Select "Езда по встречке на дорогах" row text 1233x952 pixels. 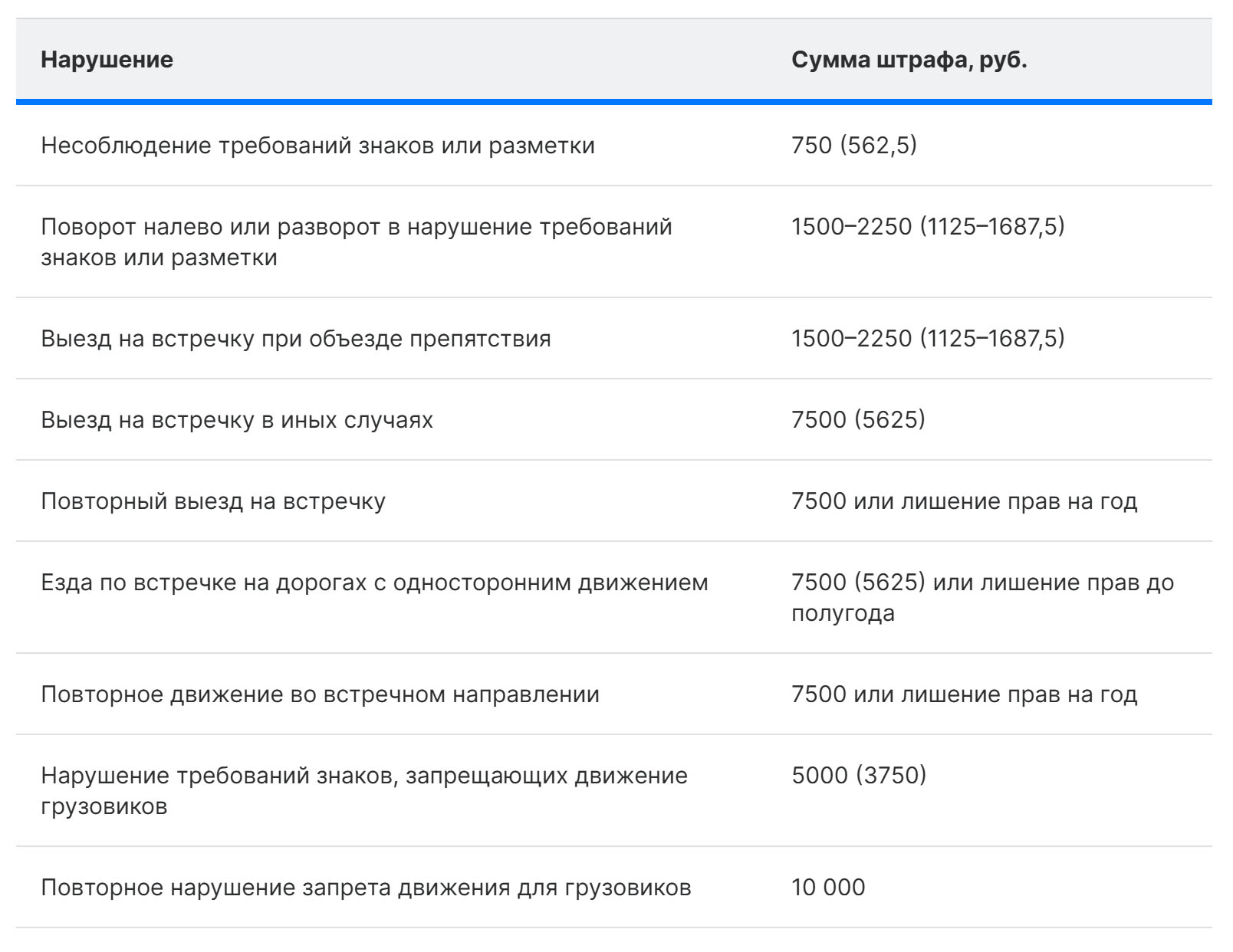coord(374,583)
